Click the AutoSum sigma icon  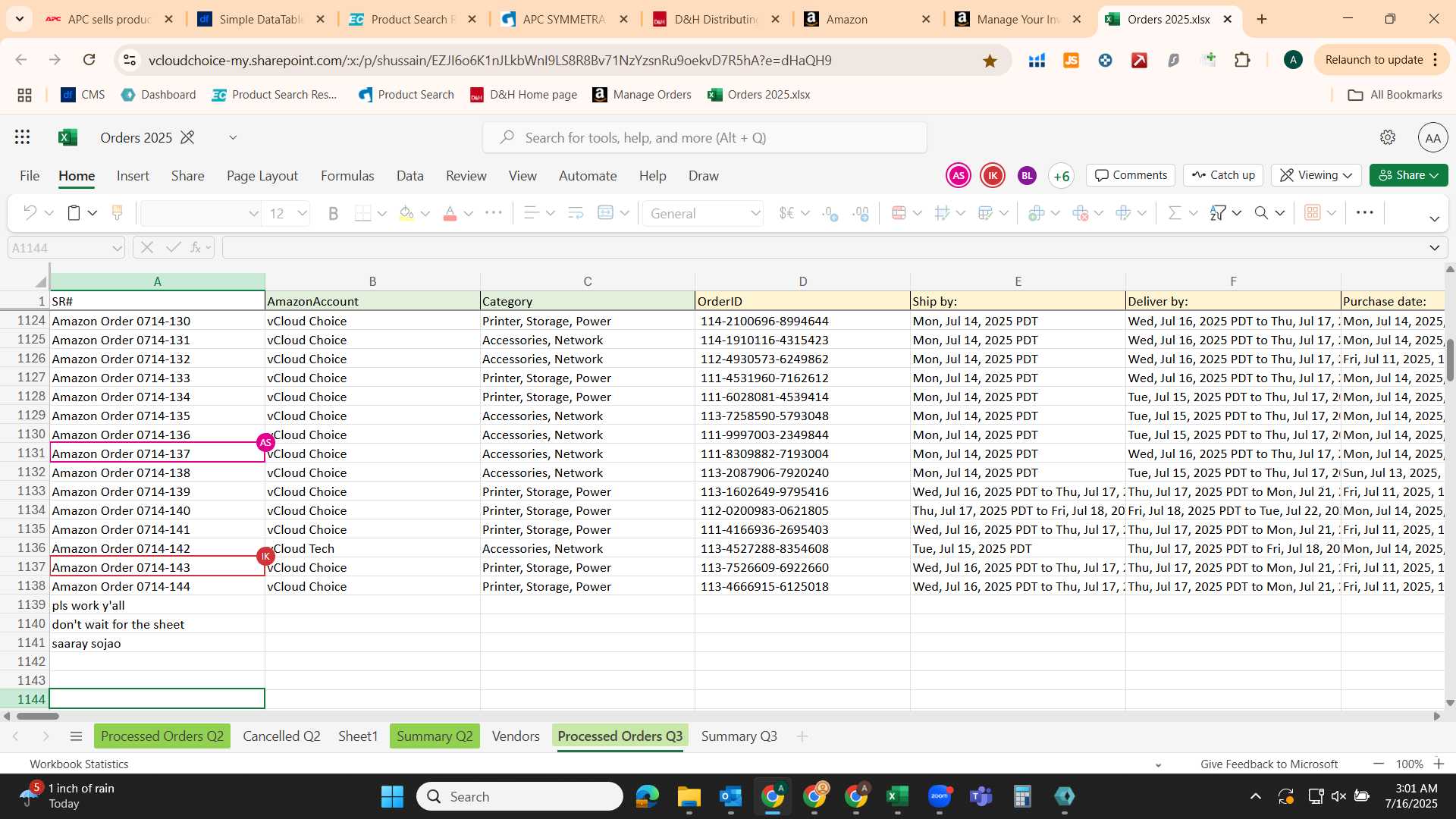tap(1175, 213)
